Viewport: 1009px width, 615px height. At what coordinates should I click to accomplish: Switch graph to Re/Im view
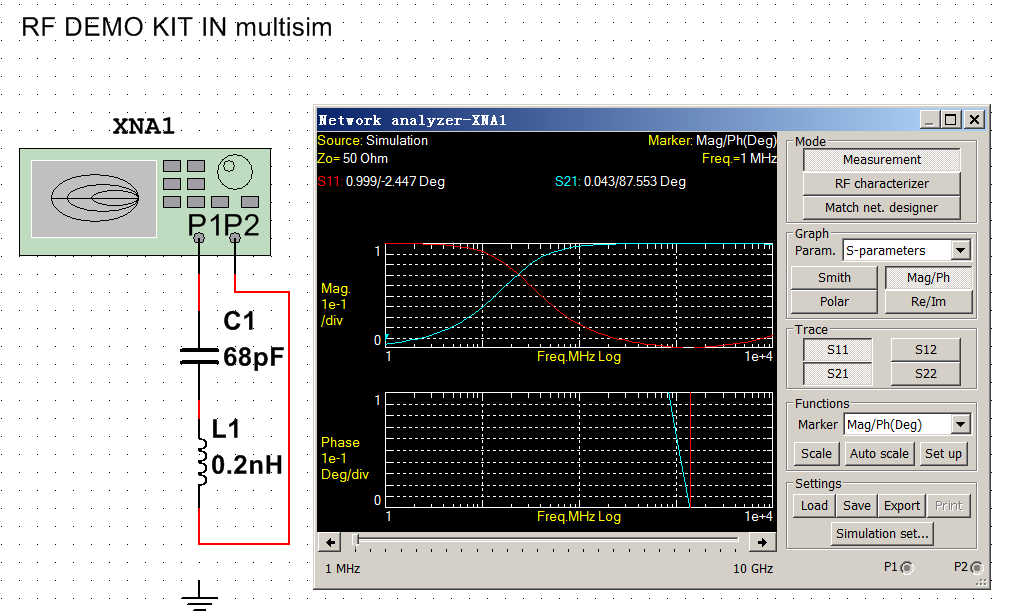(x=928, y=302)
